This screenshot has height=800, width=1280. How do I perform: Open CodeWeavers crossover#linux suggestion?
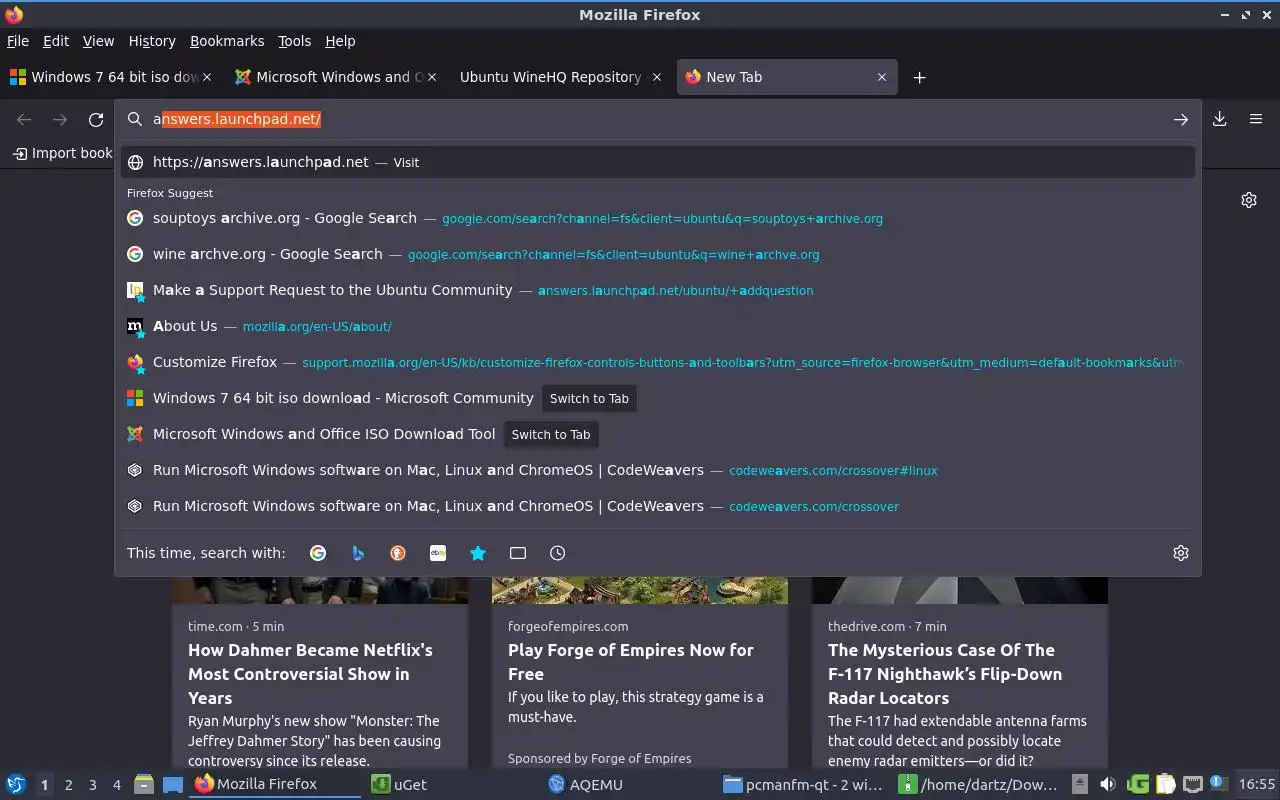(658, 470)
